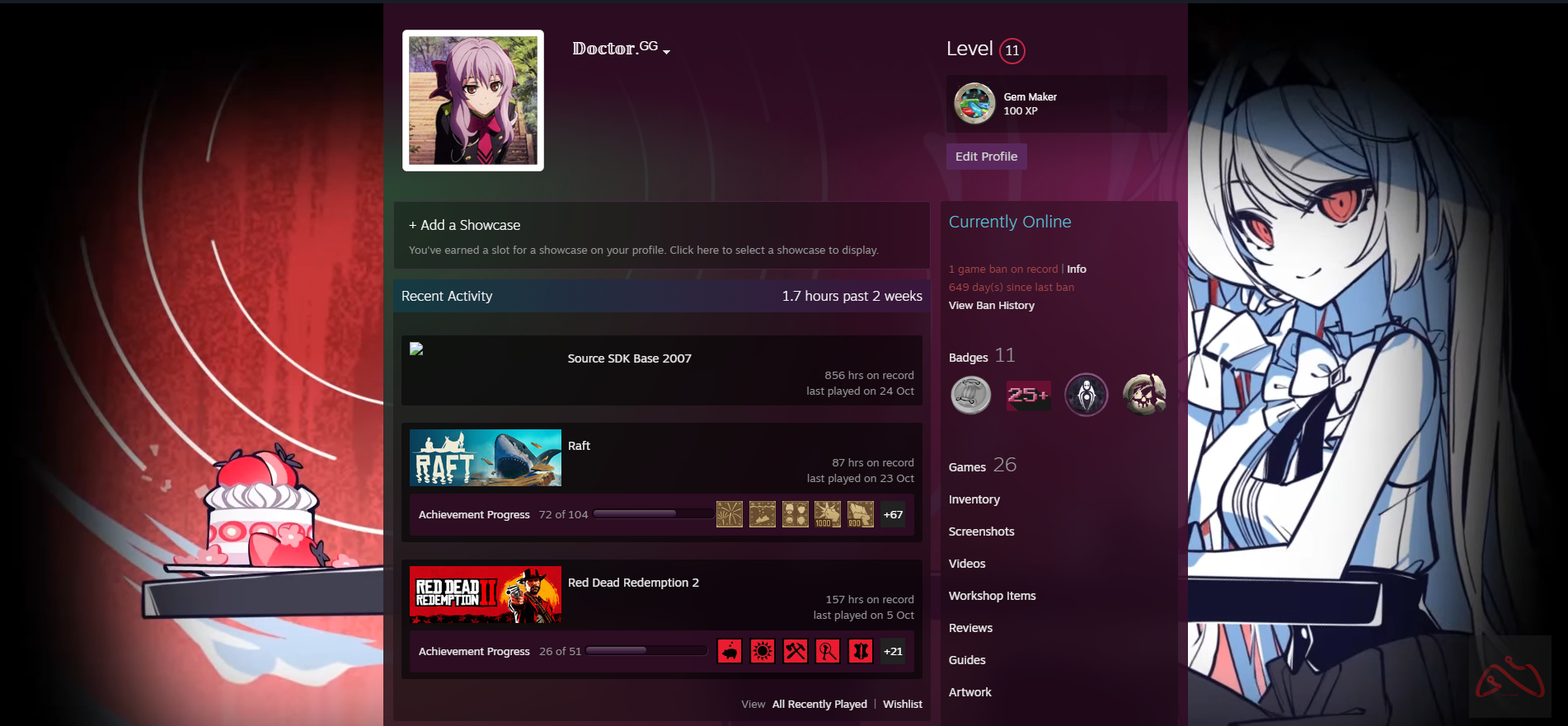Click Red Dead piggy bank achievement icon

729,651
